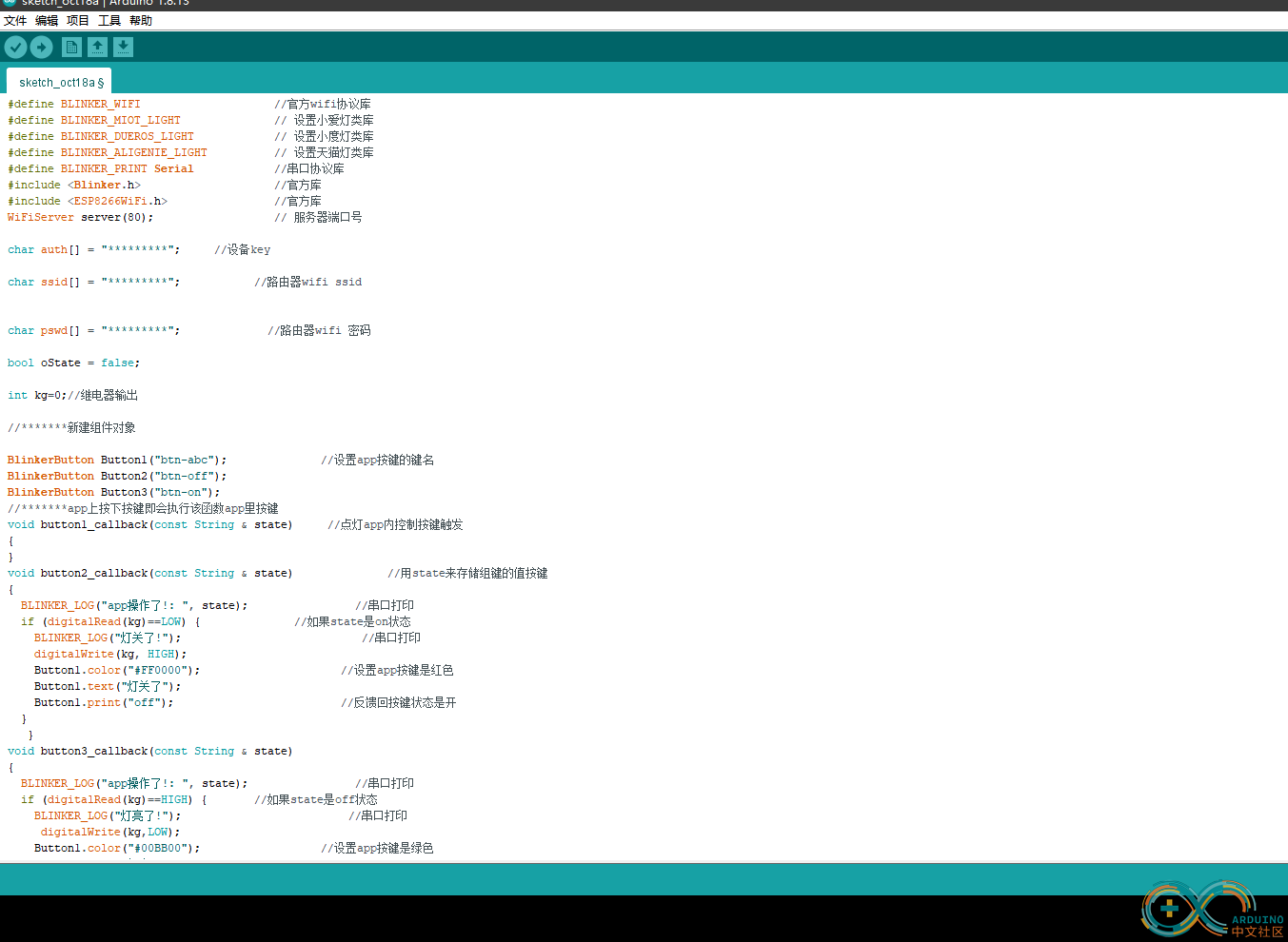Click the '#define BLINKER_WIFI' line
The height and width of the screenshot is (942, 1288).
point(74,105)
